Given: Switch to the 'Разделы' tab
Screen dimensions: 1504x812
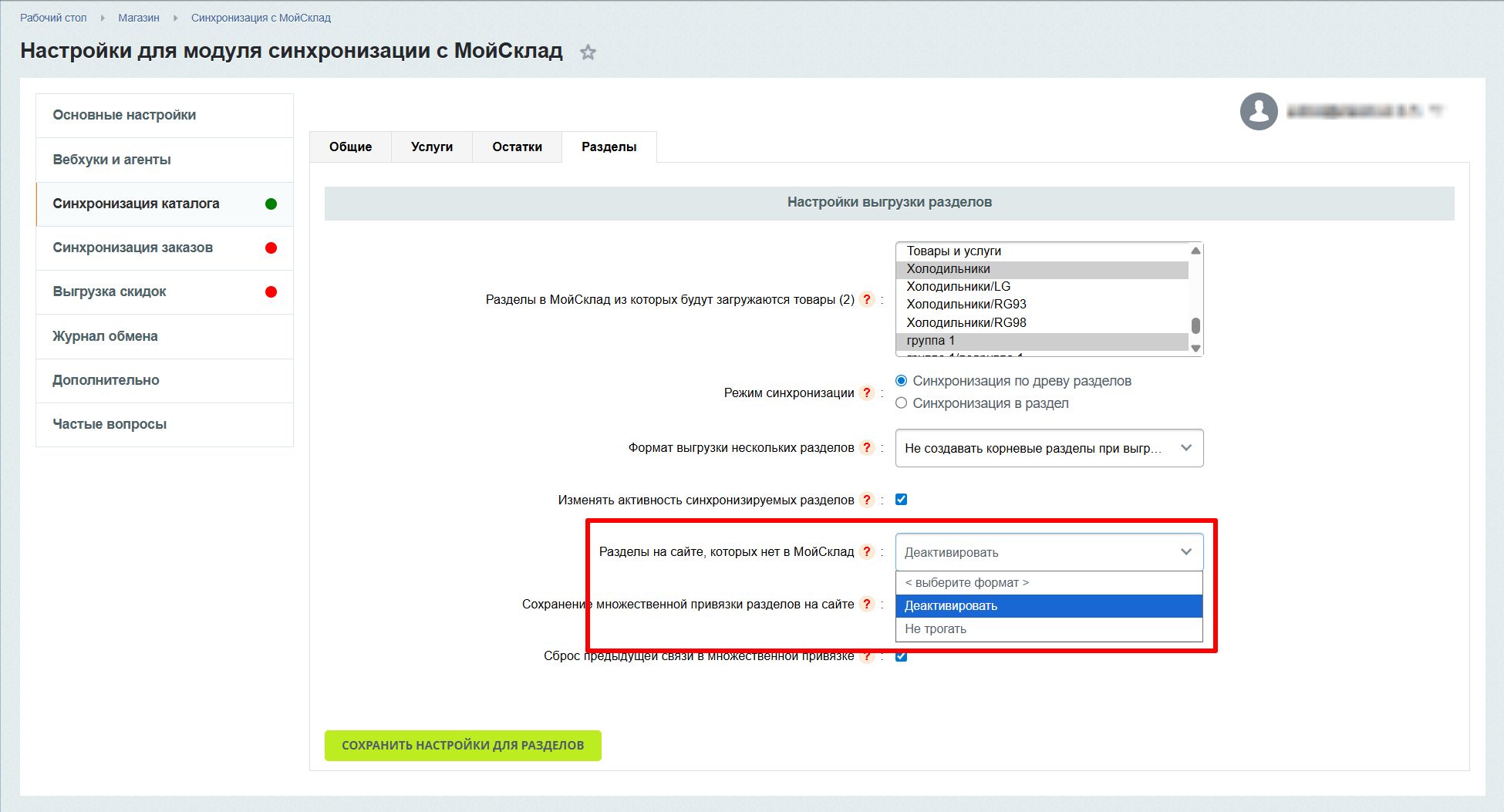Looking at the screenshot, I should pos(609,147).
